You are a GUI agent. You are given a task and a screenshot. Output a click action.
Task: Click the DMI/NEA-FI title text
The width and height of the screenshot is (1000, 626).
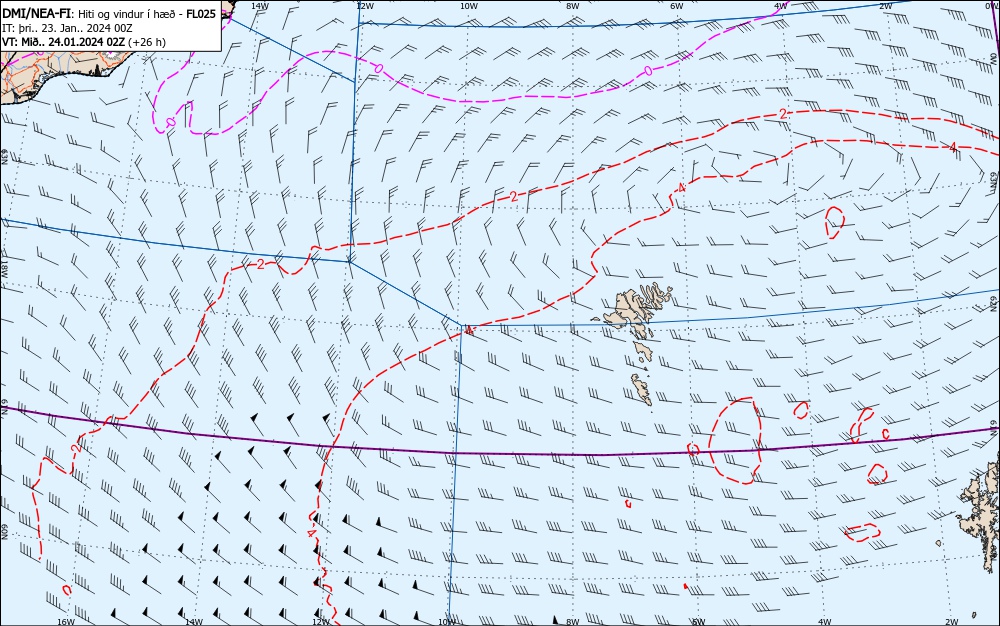click(x=36, y=14)
